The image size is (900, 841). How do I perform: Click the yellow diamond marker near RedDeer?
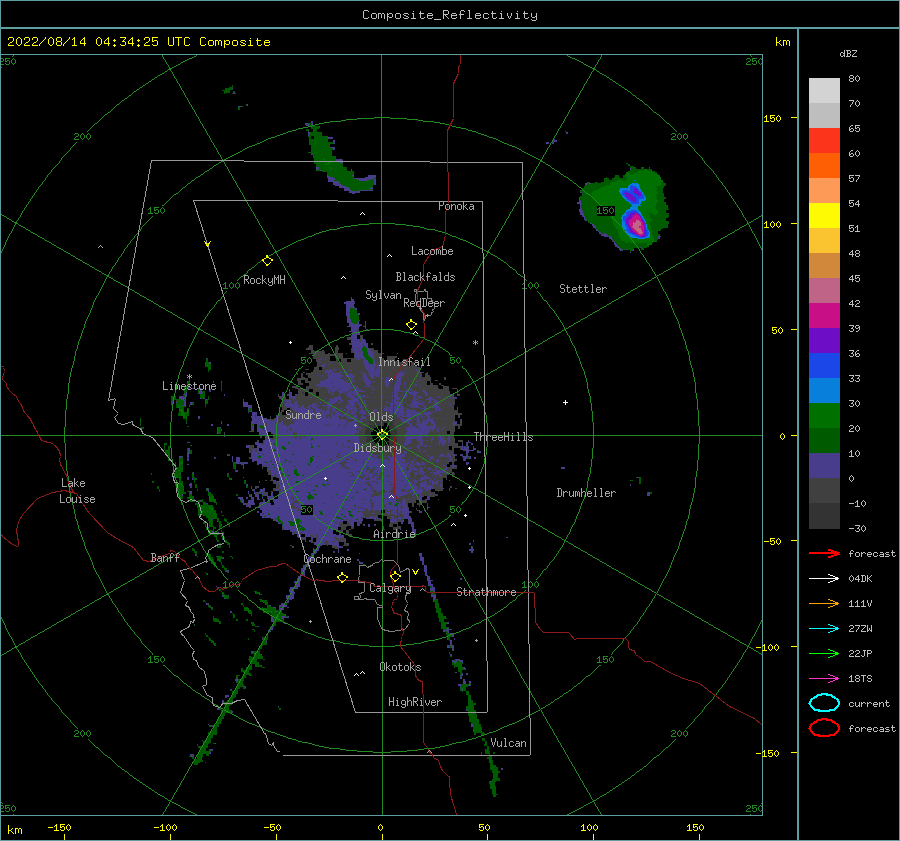click(x=411, y=325)
